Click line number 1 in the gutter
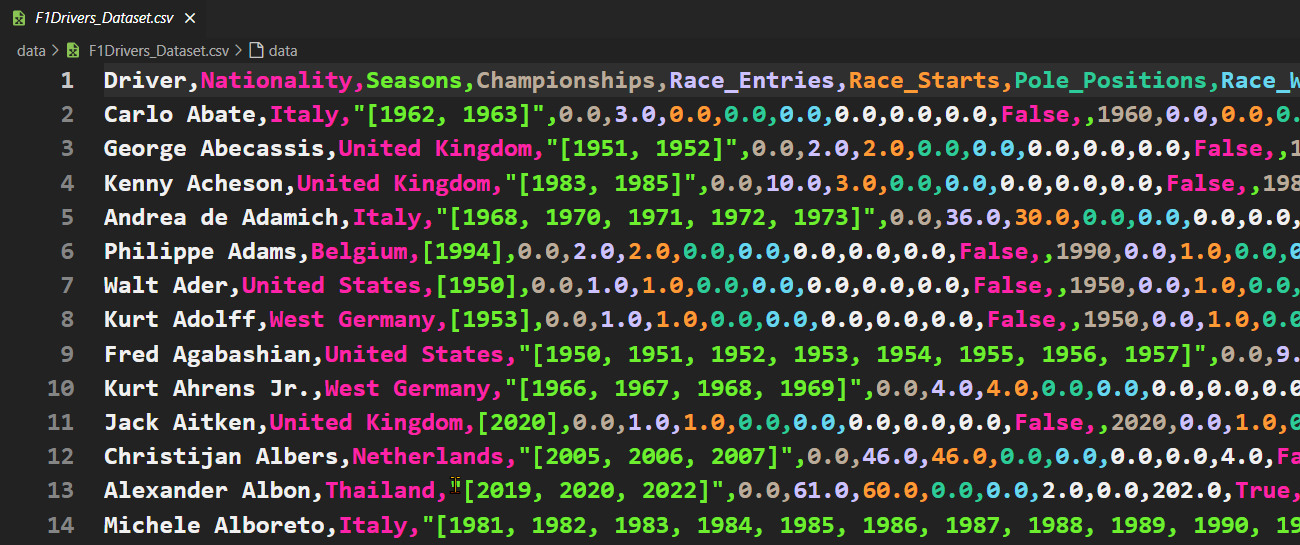 pyautogui.click(x=67, y=81)
